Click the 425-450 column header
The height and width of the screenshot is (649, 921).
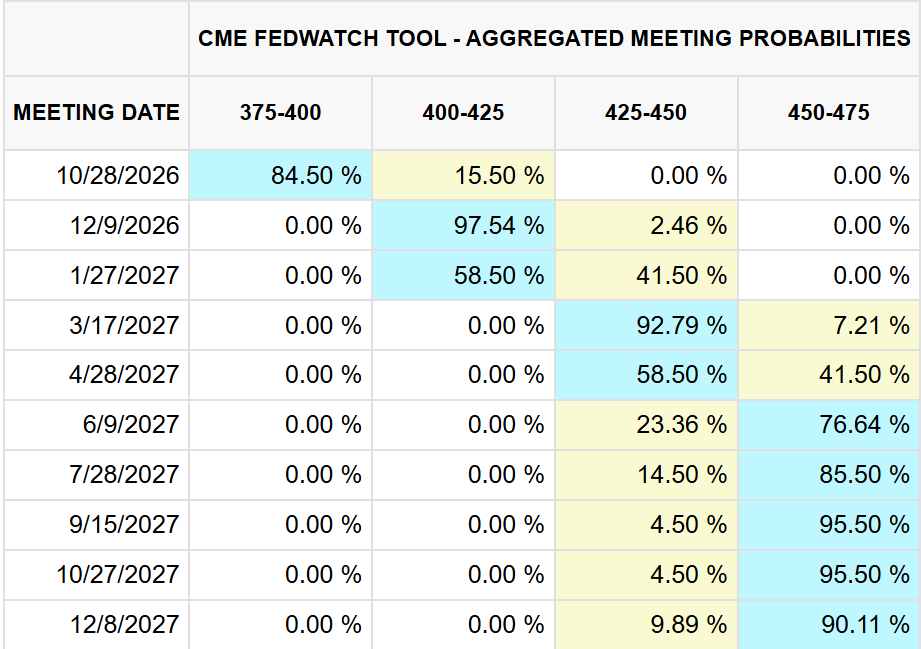(x=646, y=112)
